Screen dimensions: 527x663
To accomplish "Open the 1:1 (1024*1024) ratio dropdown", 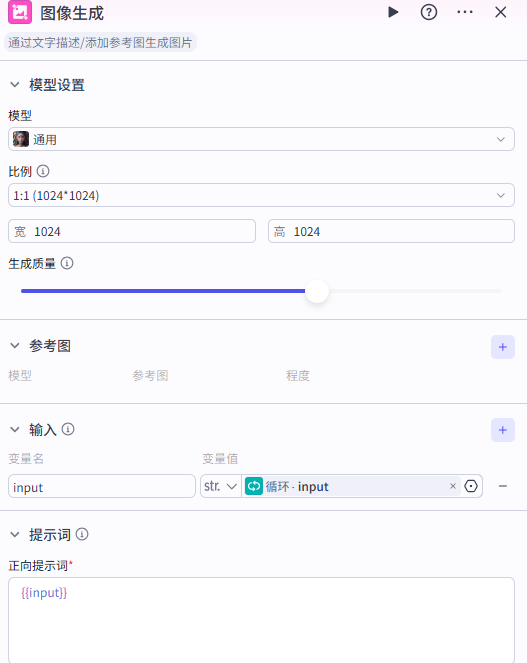I will 261,195.
